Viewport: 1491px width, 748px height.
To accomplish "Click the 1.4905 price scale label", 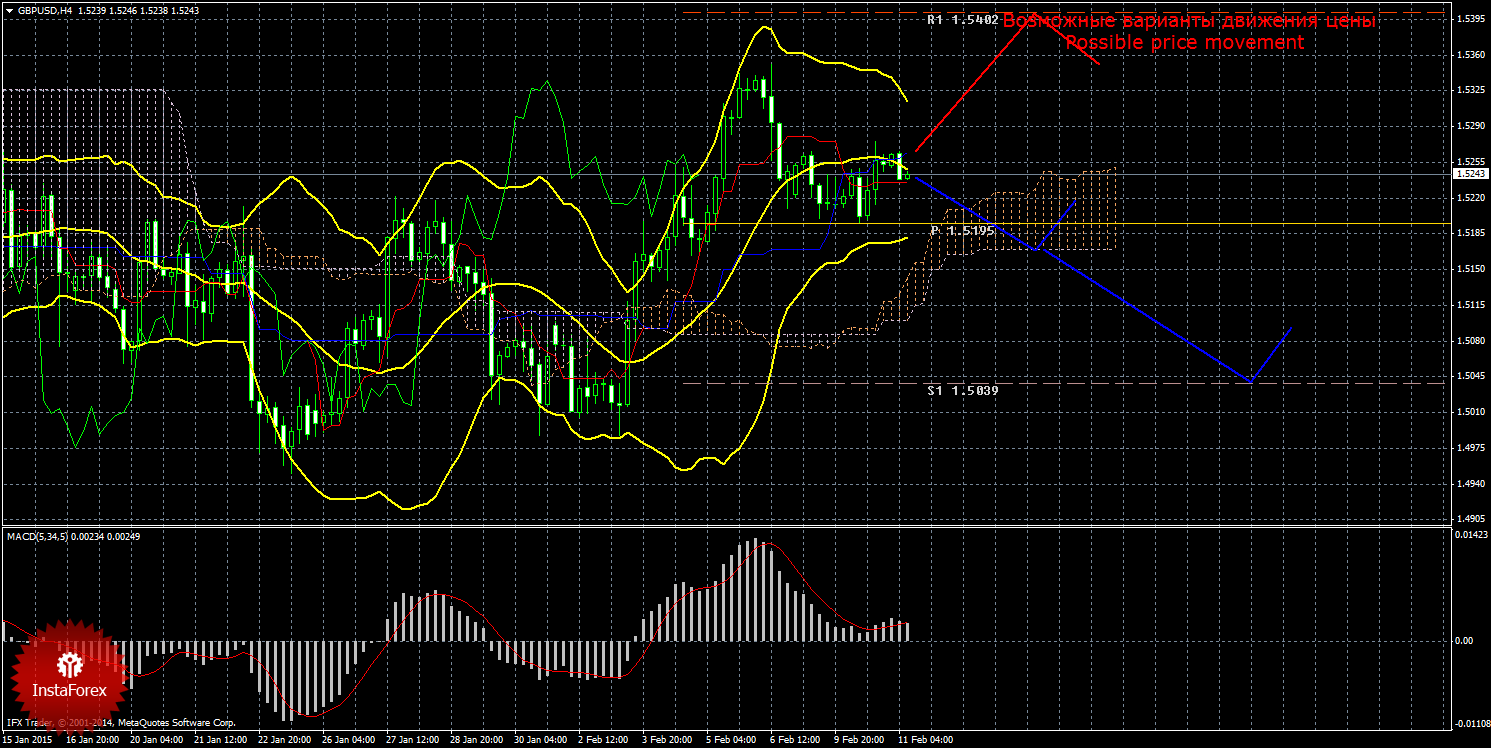I will click(x=1469, y=519).
